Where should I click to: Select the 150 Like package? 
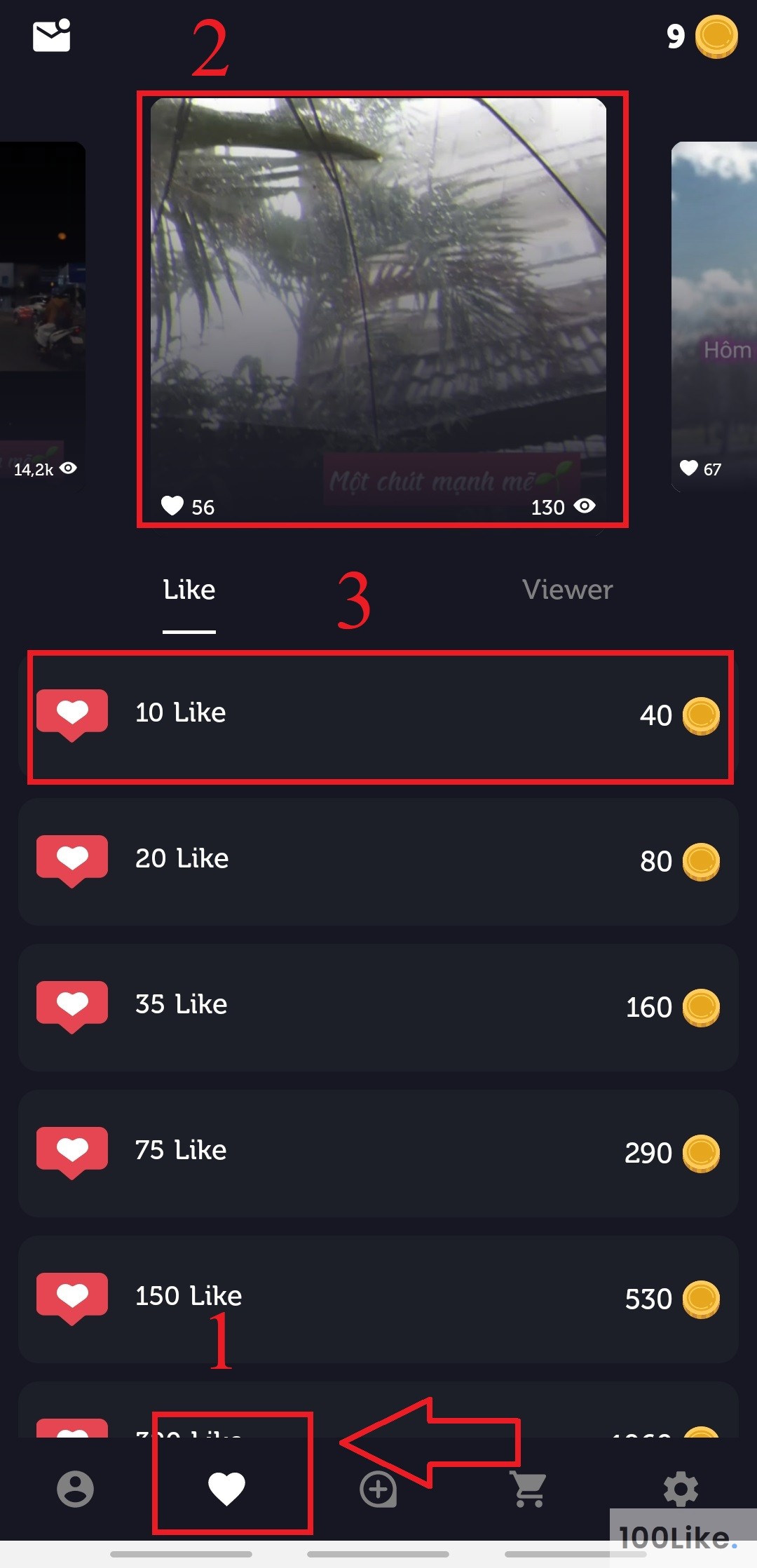[x=378, y=1299]
